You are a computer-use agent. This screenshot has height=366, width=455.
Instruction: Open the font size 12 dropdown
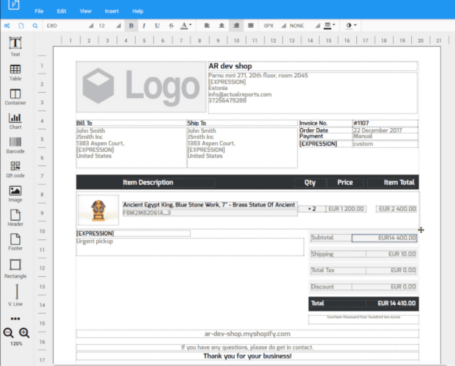[x=109, y=26]
